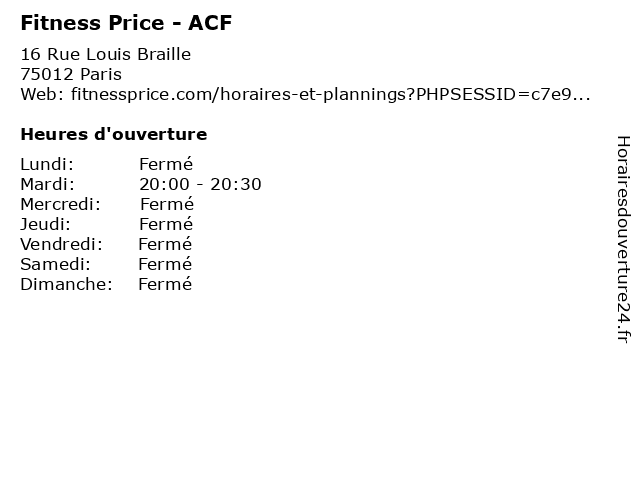The width and height of the screenshot is (640, 480).
Task: Select the Vendredi day label
Action: (x=62, y=244)
